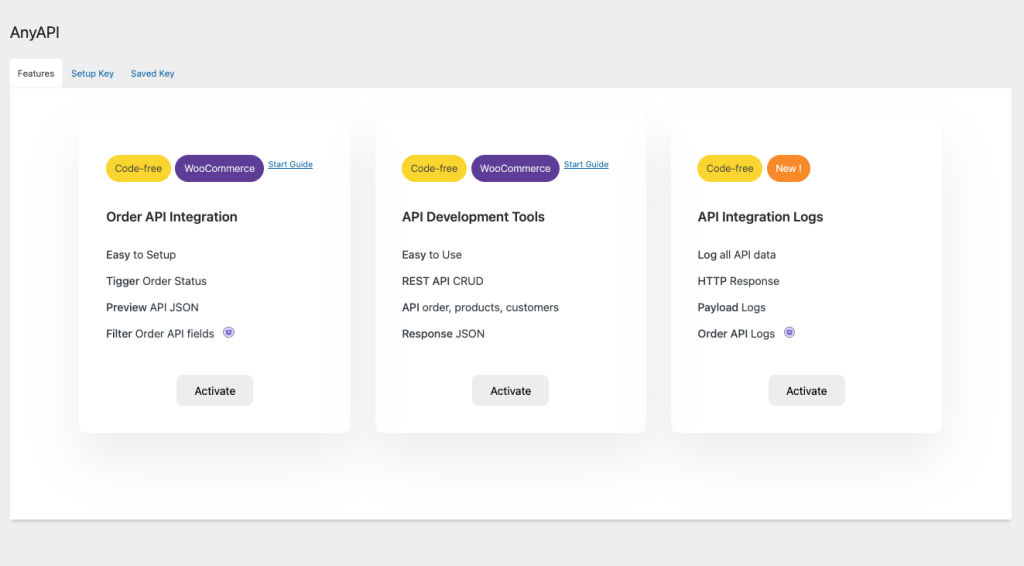
Task: Click the orange New ! badge
Action: coord(788,168)
